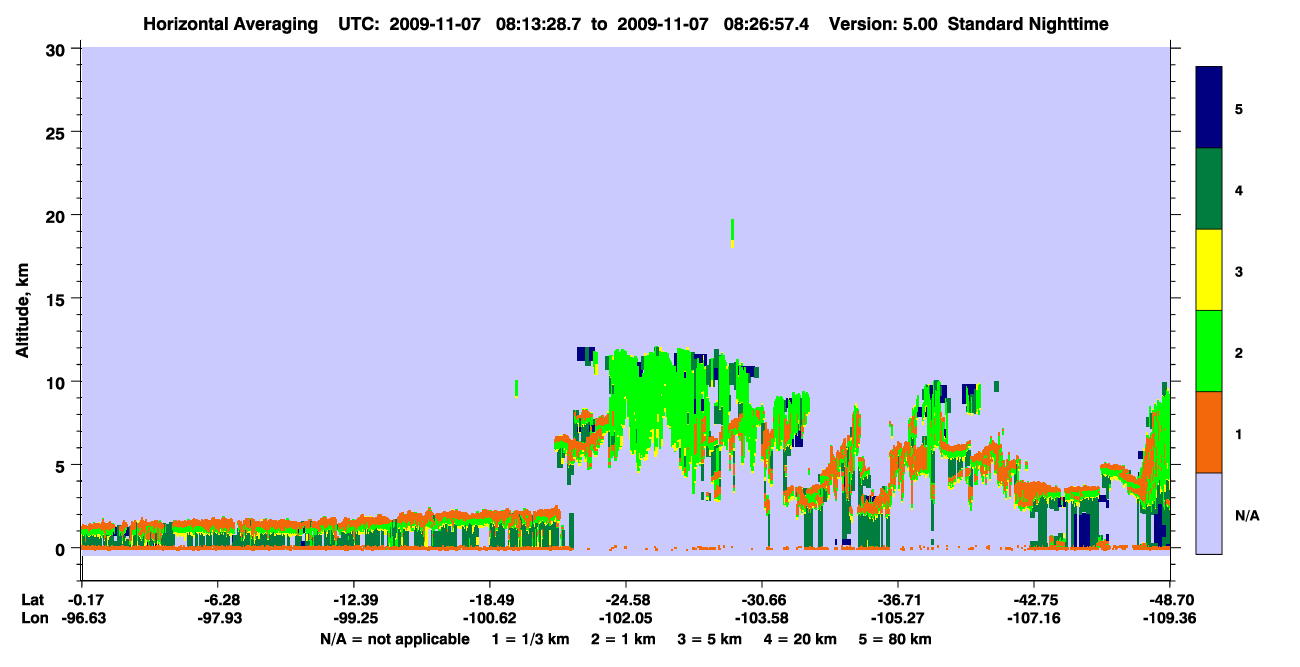
Task: Click latitude value -30.66
Action: coord(762,600)
